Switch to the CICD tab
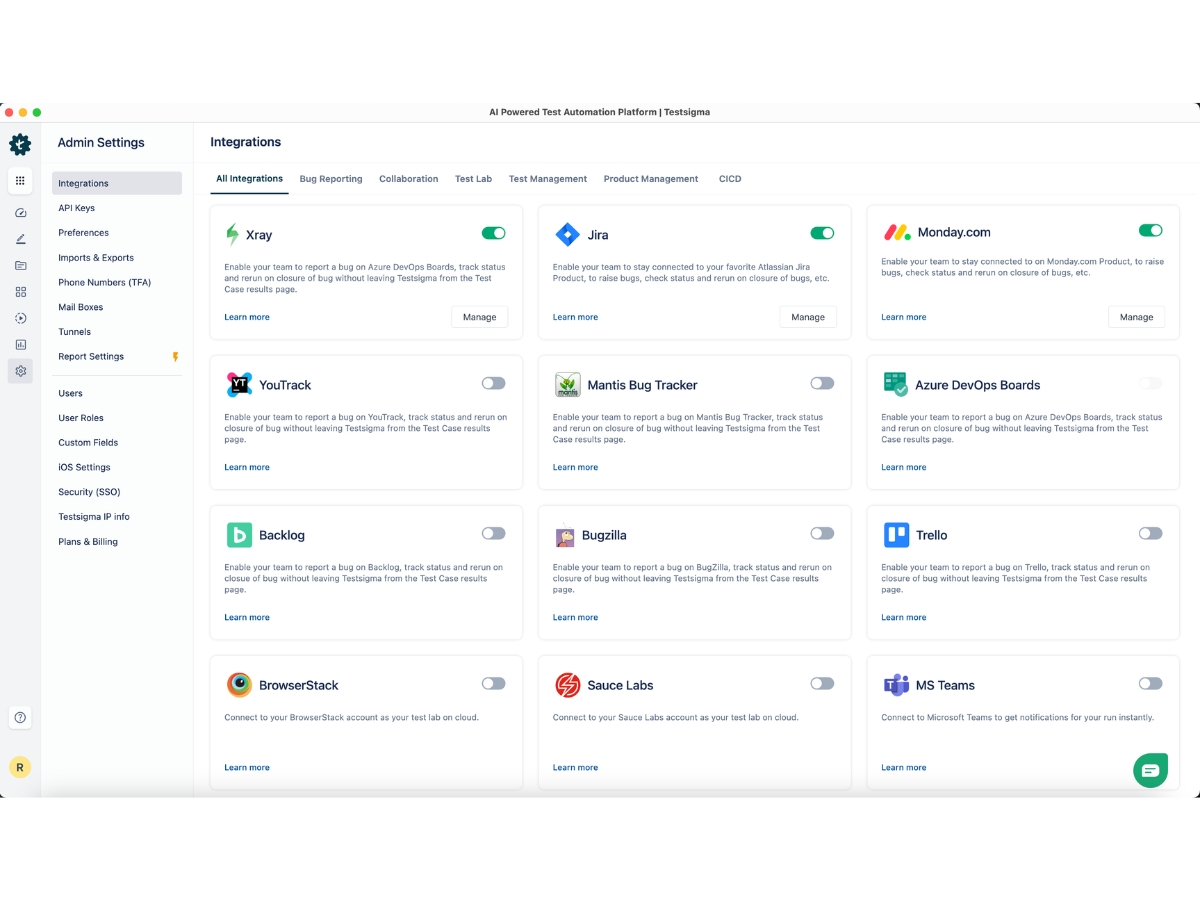Screen dimensions: 1200x900 [x=730, y=179]
